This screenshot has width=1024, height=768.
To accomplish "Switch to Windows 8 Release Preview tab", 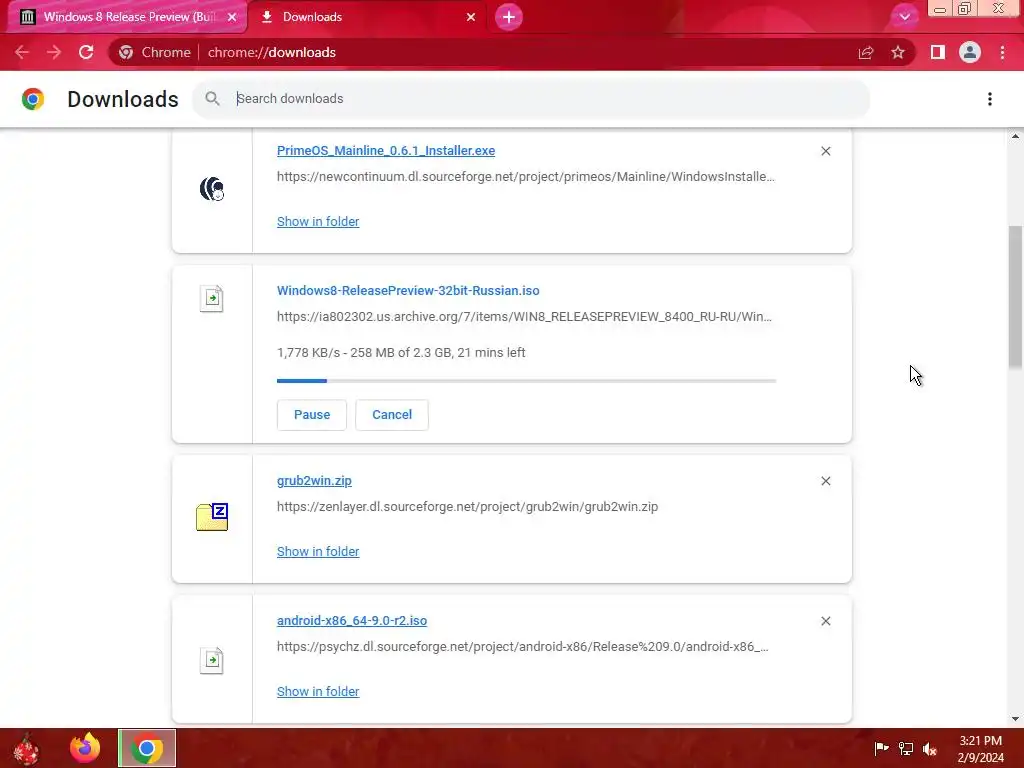I will point(128,17).
